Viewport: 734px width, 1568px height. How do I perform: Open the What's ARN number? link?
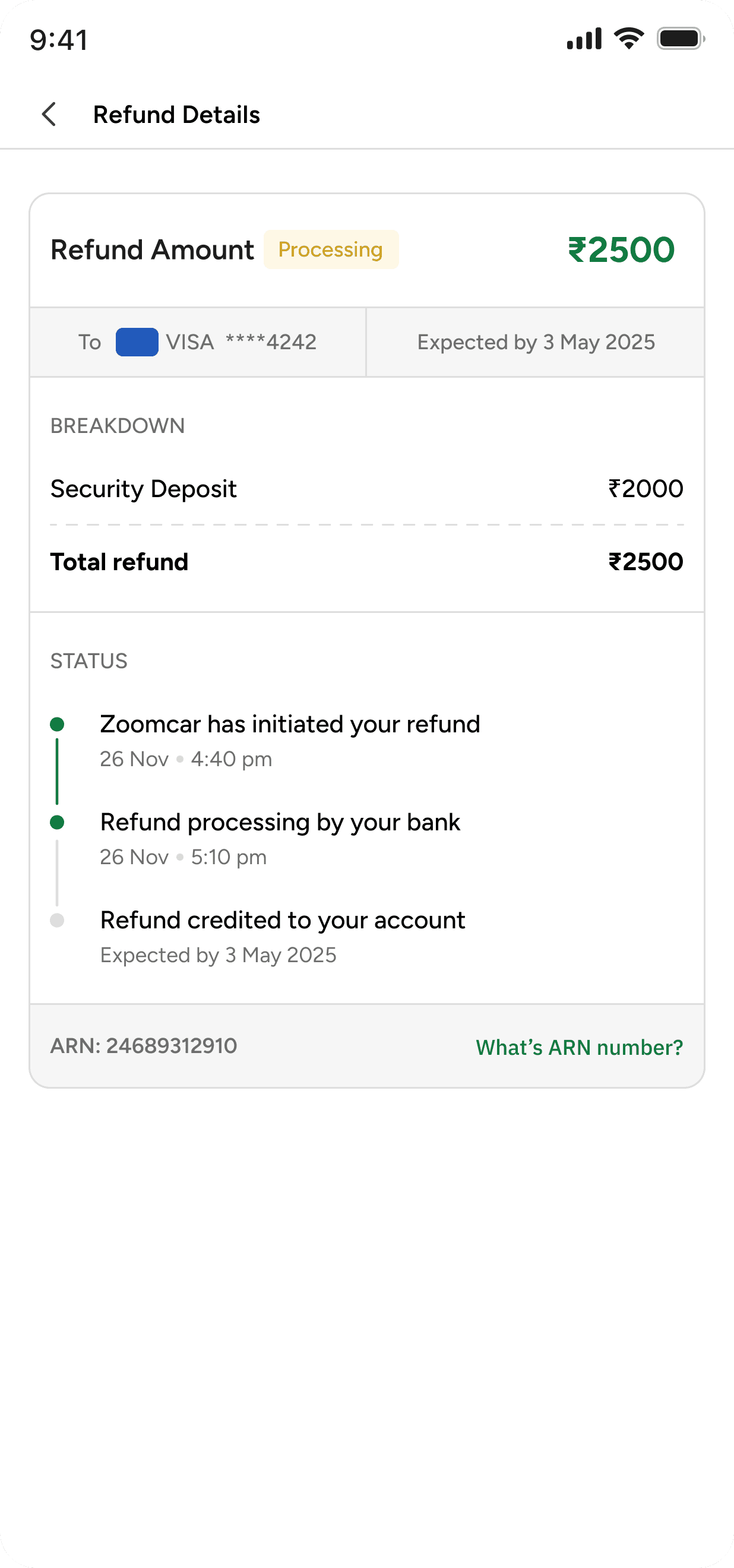[x=579, y=1047]
